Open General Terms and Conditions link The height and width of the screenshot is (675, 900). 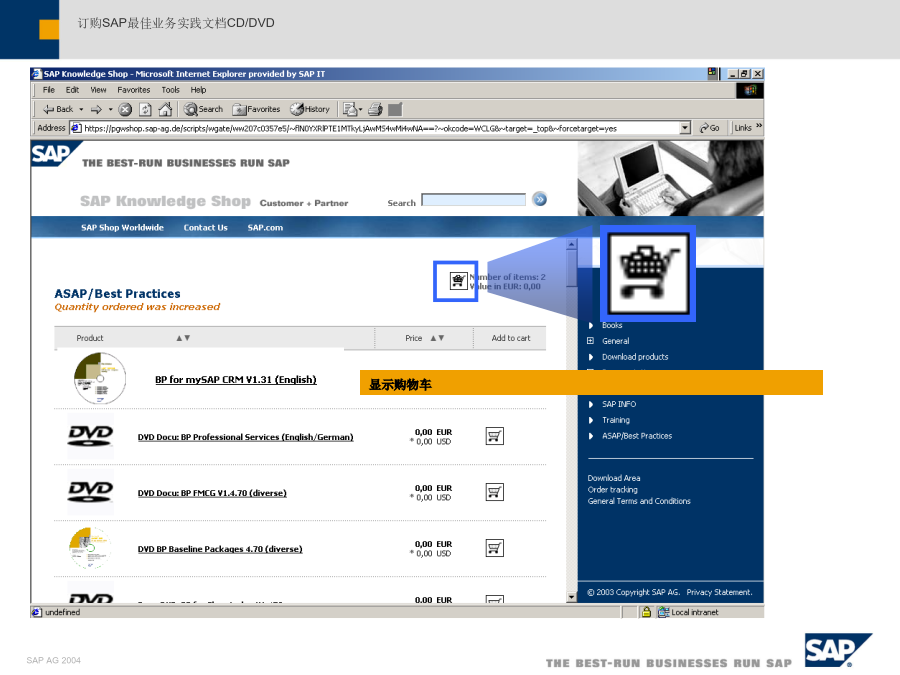point(639,501)
